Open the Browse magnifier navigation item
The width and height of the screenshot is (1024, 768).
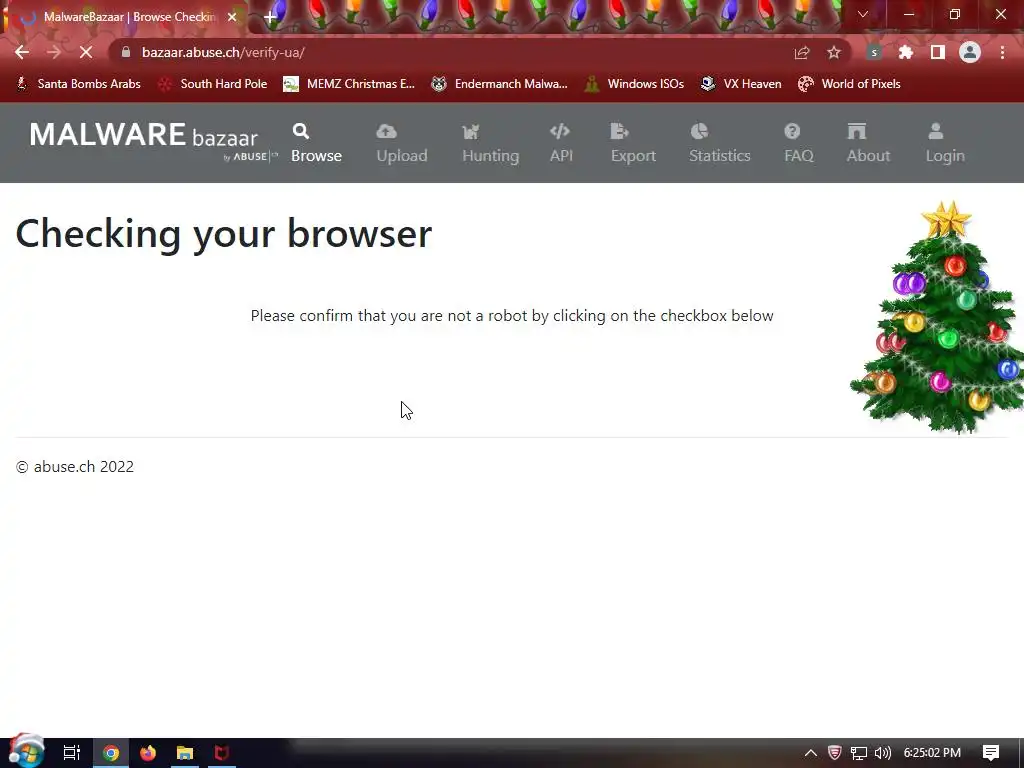click(316, 143)
